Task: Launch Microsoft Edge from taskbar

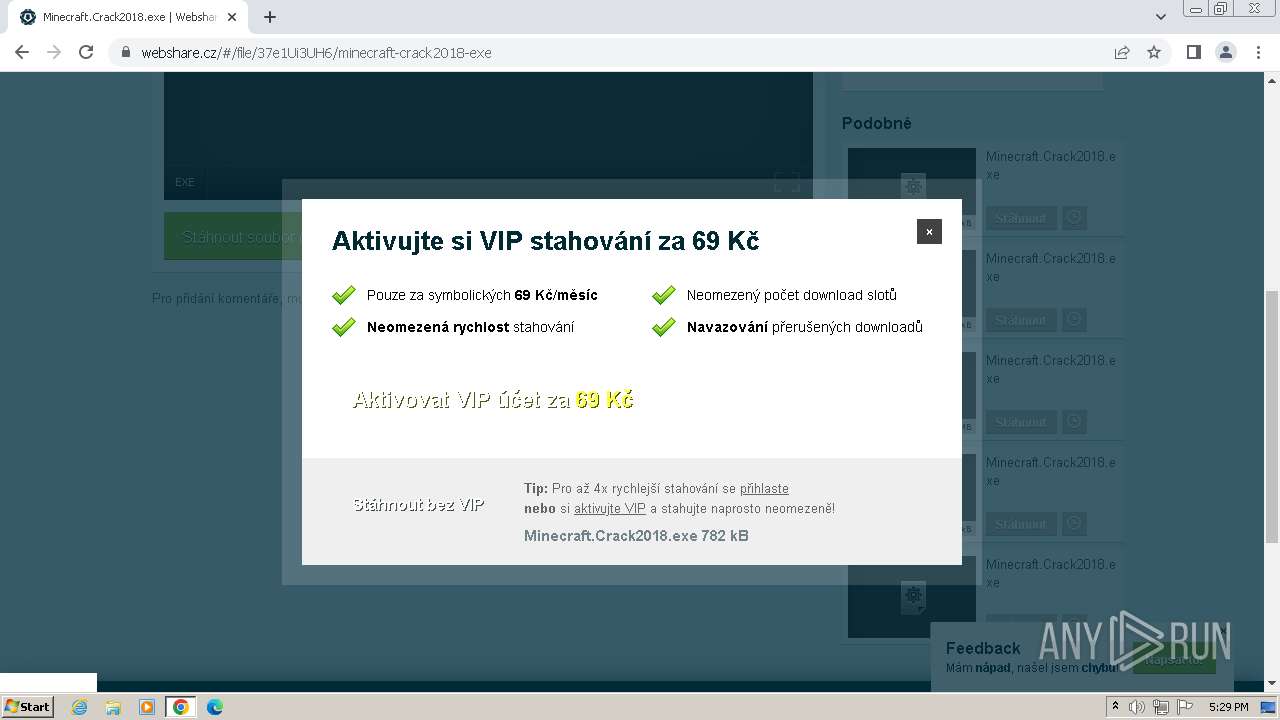Action: click(215, 707)
